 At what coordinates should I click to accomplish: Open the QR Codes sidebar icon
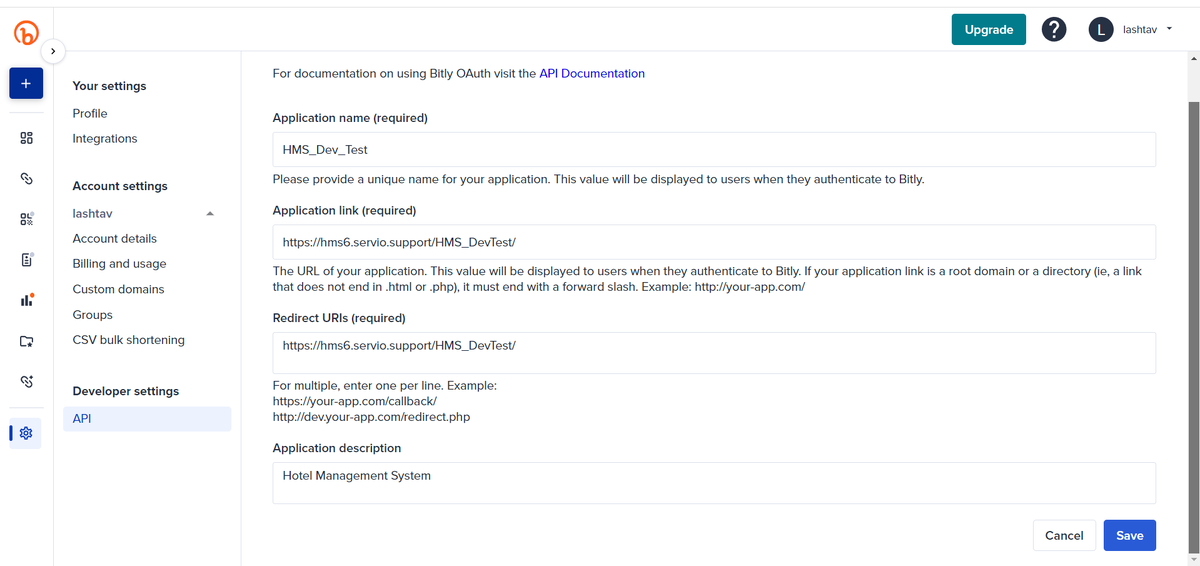click(27, 219)
